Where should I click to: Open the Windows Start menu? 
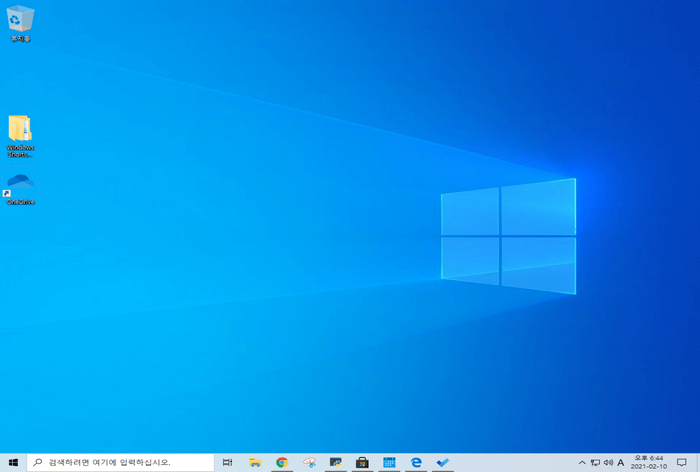tap(13, 463)
